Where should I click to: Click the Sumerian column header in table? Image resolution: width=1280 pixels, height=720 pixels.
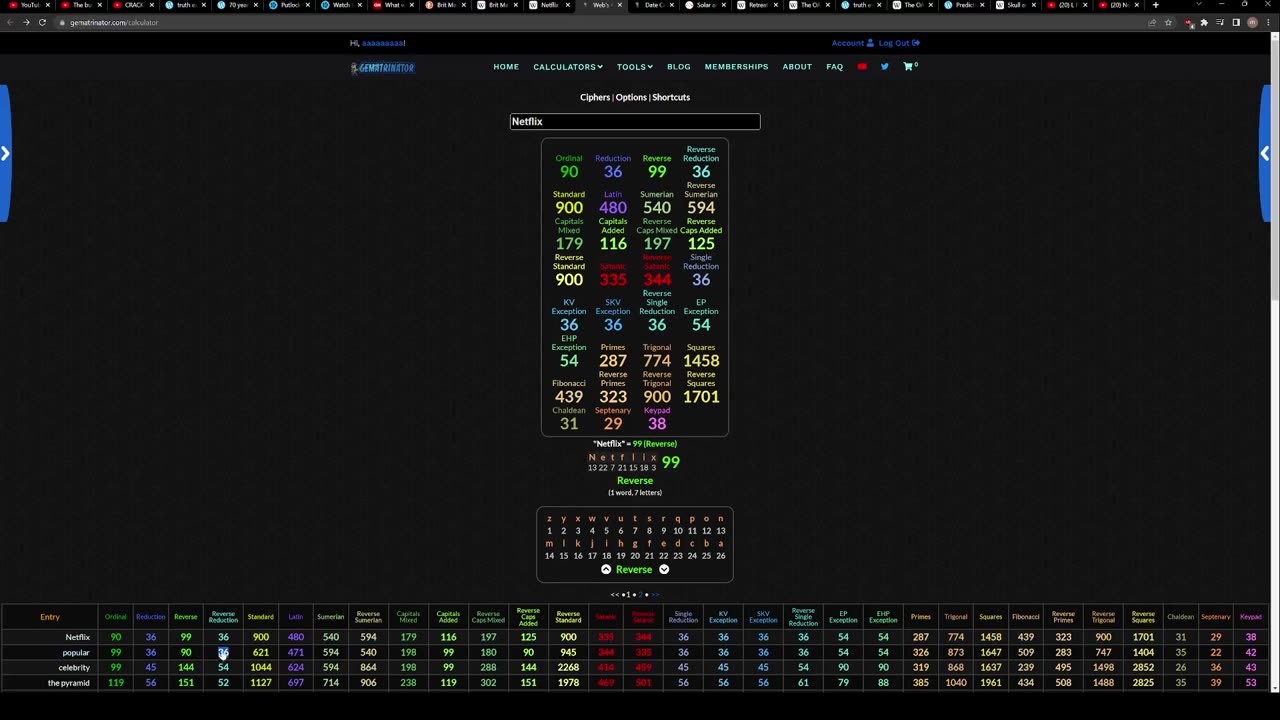click(x=331, y=617)
